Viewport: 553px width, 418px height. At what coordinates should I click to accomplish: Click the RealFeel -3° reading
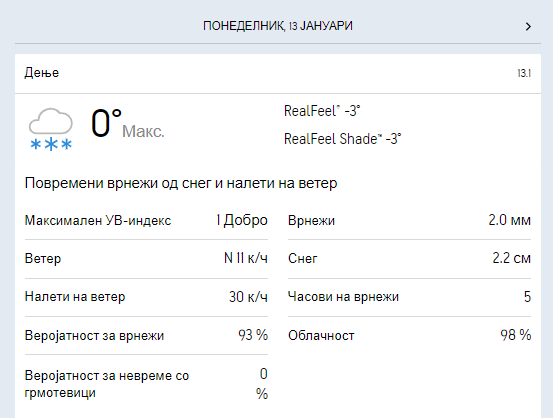pyautogui.click(x=322, y=111)
